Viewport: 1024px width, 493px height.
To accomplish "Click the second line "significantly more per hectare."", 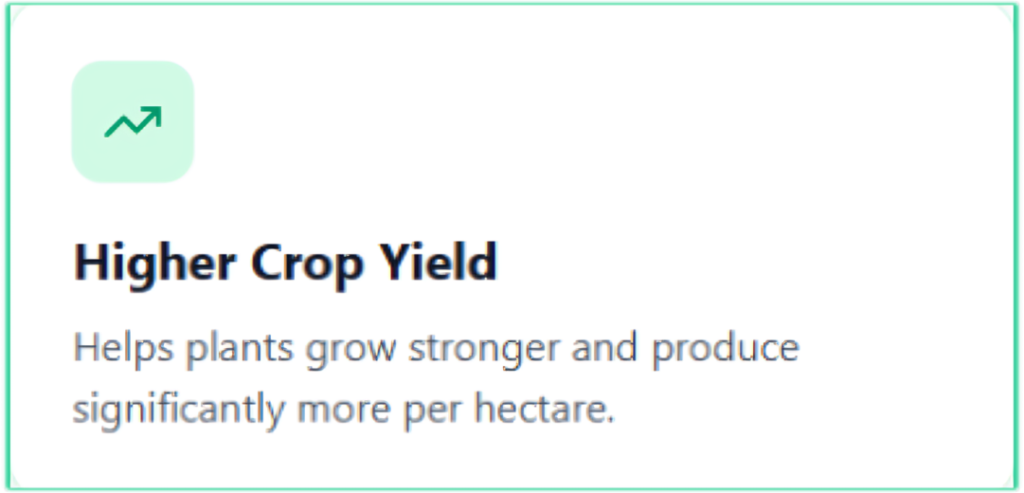I will [x=343, y=410].
